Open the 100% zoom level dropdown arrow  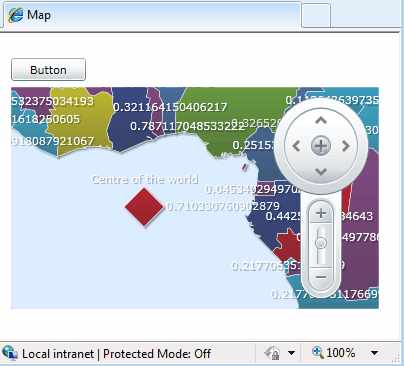click(374, 353)
